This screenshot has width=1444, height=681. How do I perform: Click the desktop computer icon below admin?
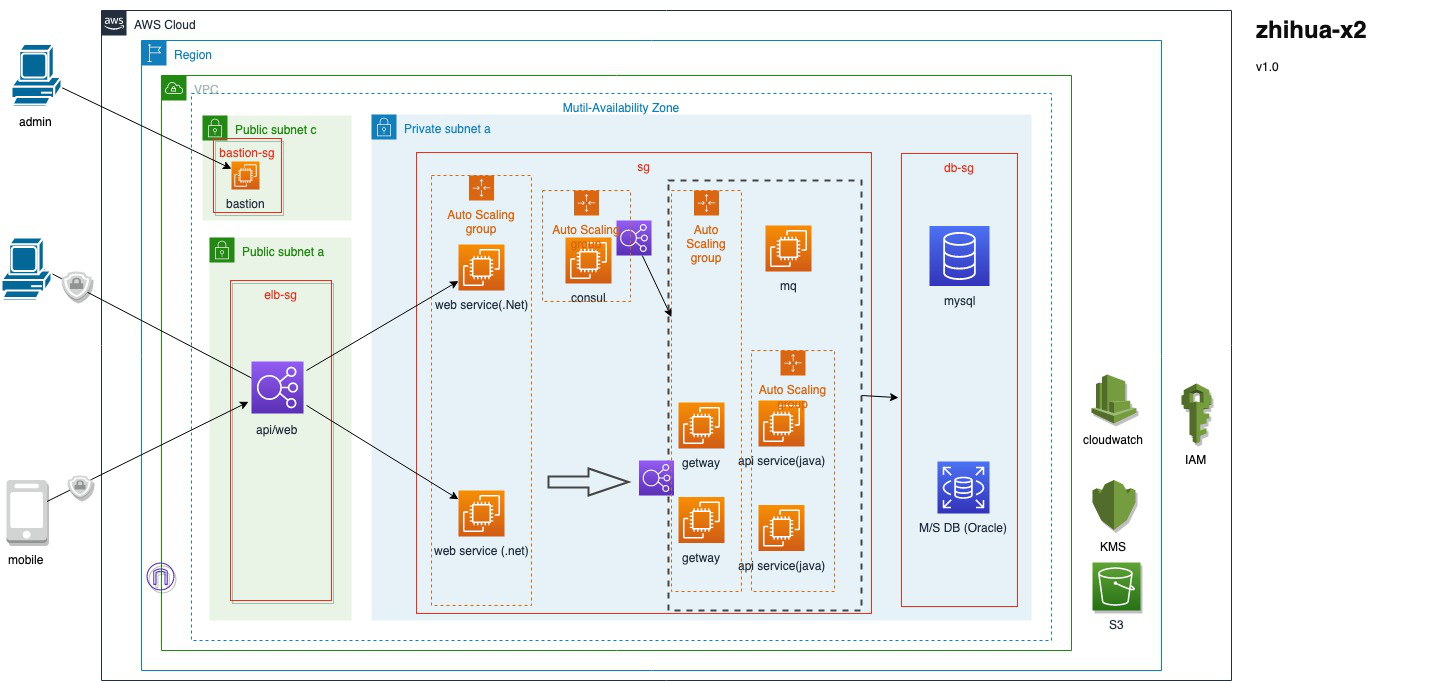27,269
